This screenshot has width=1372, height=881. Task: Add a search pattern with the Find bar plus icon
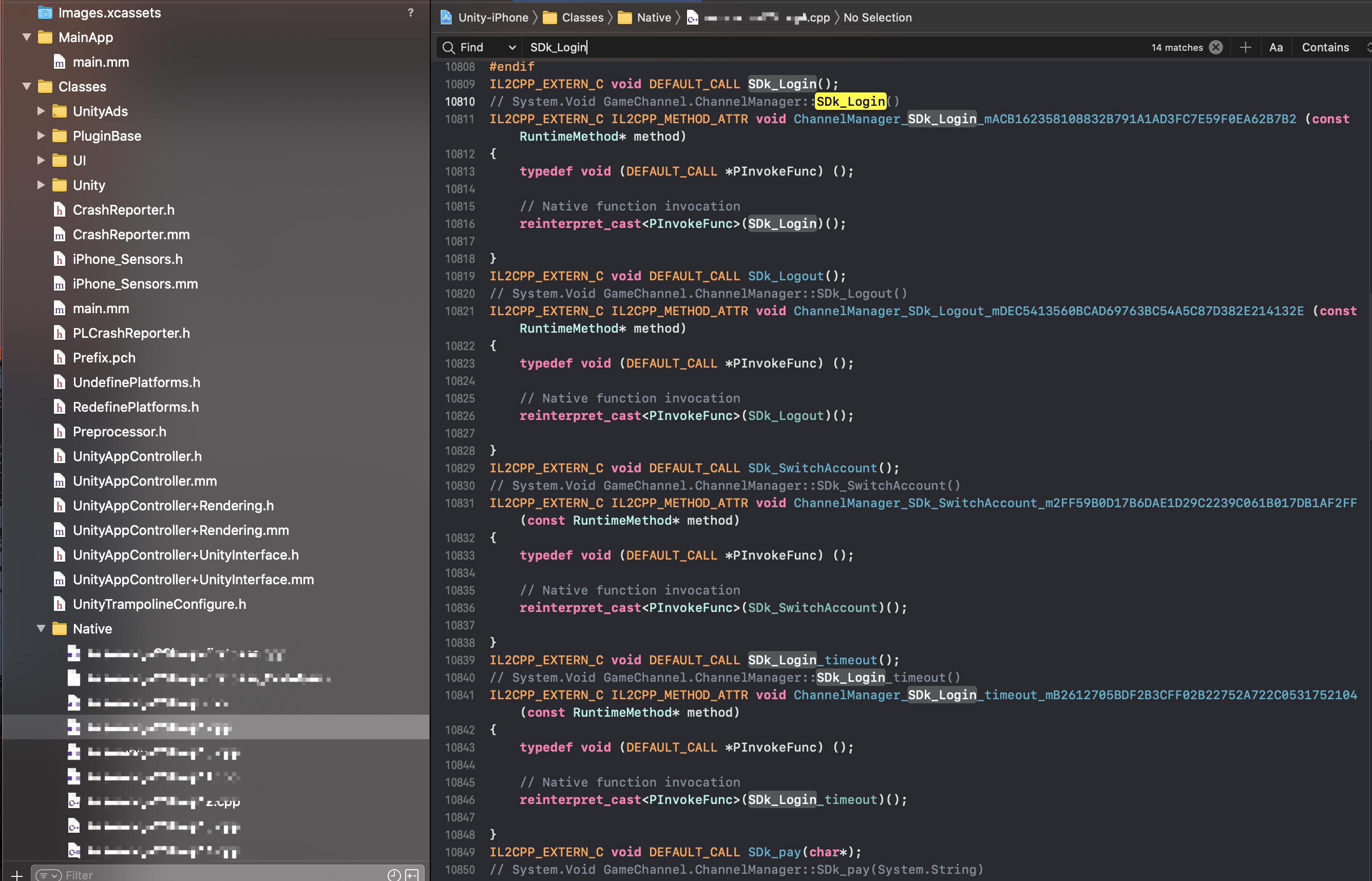click(x=1246, y=47)
